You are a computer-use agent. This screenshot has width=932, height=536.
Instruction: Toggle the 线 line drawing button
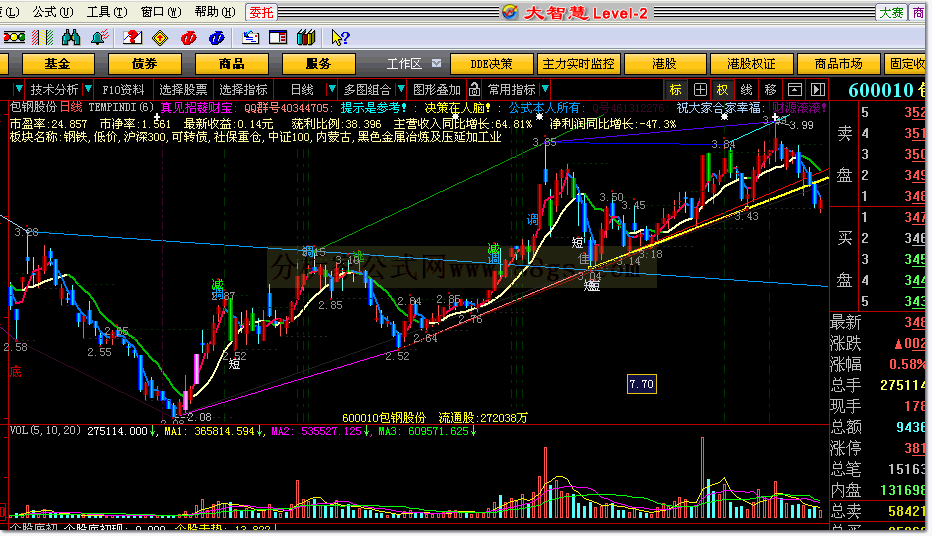point(747,90)
